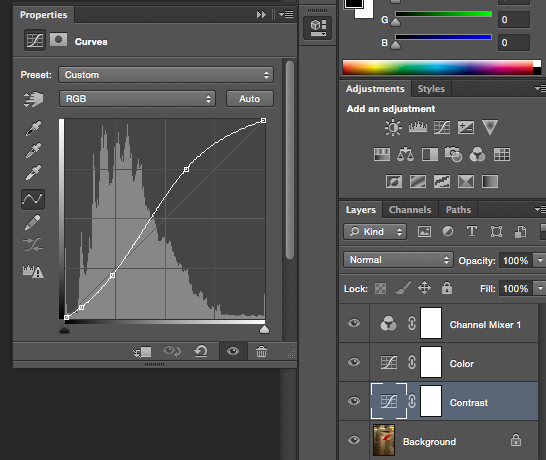The image size is (546, 460).
Task: Toggle visibility of the Contrast layer
Action: coord(354,401)
